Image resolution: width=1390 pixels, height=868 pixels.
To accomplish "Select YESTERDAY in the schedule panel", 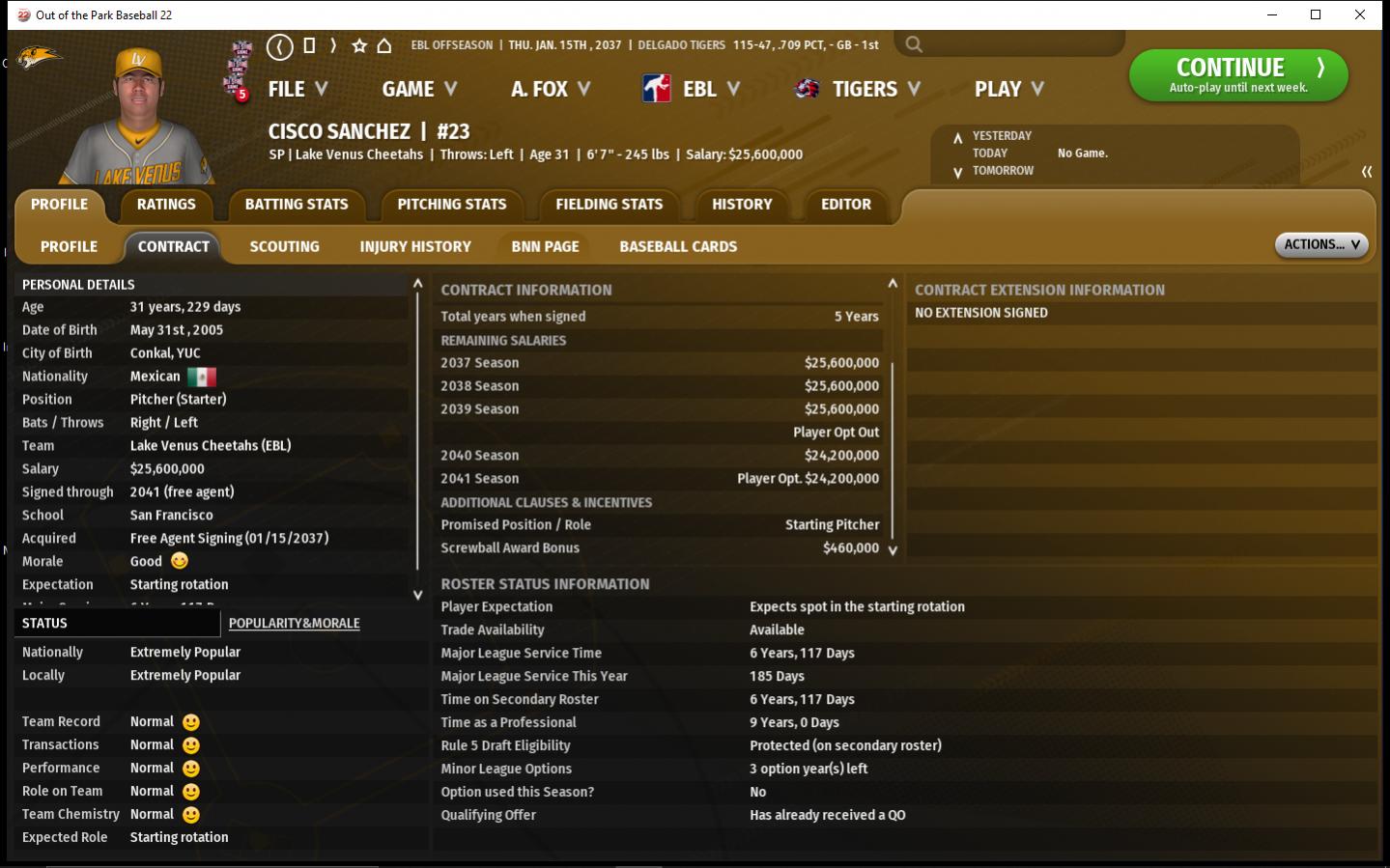I will pyautogui.click(x=1002, y=136).
